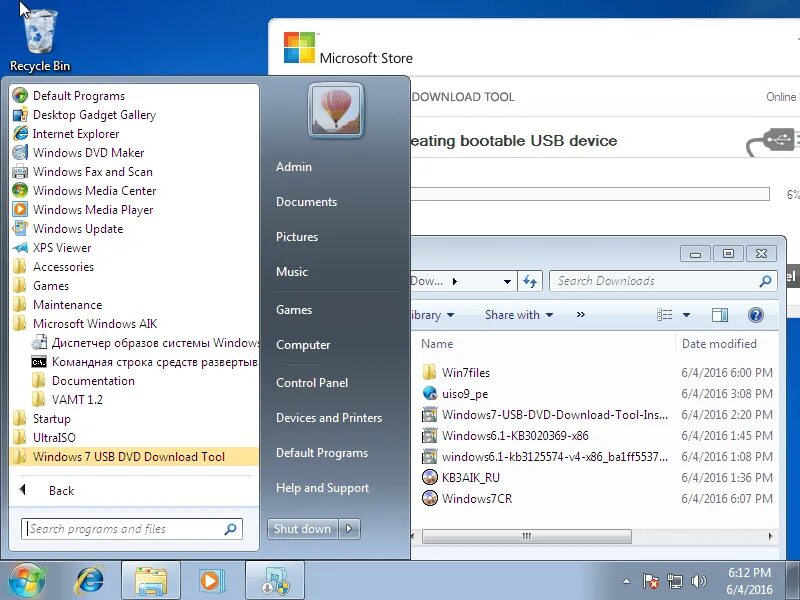Open Action Center flag tray icon

click(650, 581)
